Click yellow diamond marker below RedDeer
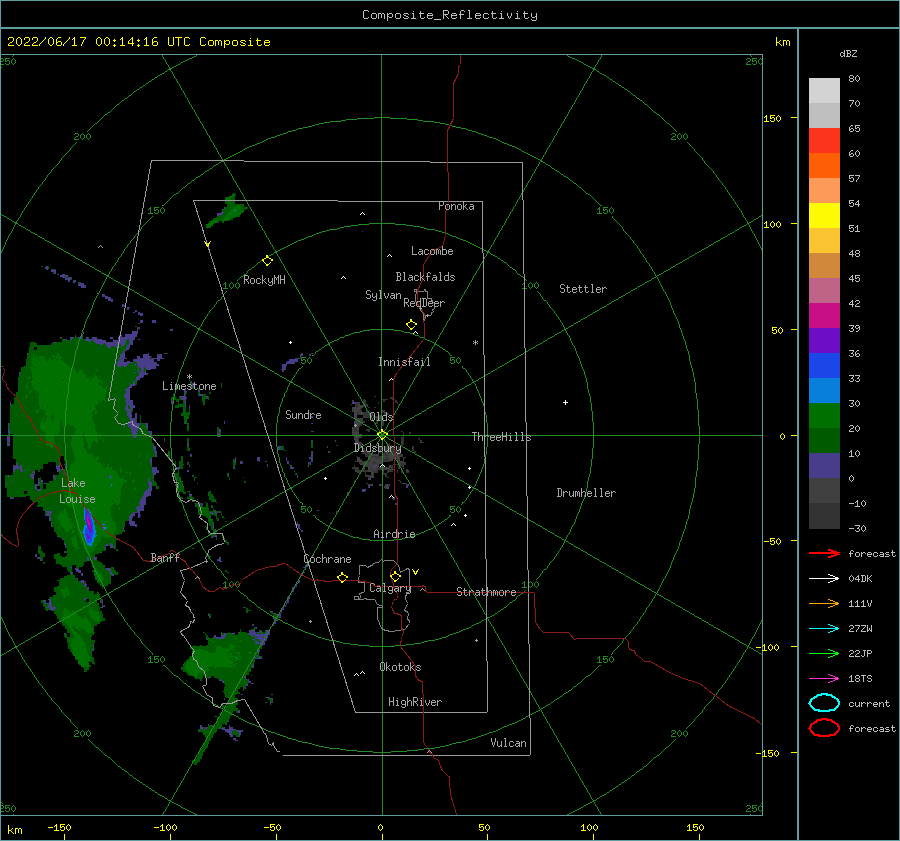The image size is (900, 841). click(x=412, y=325)
